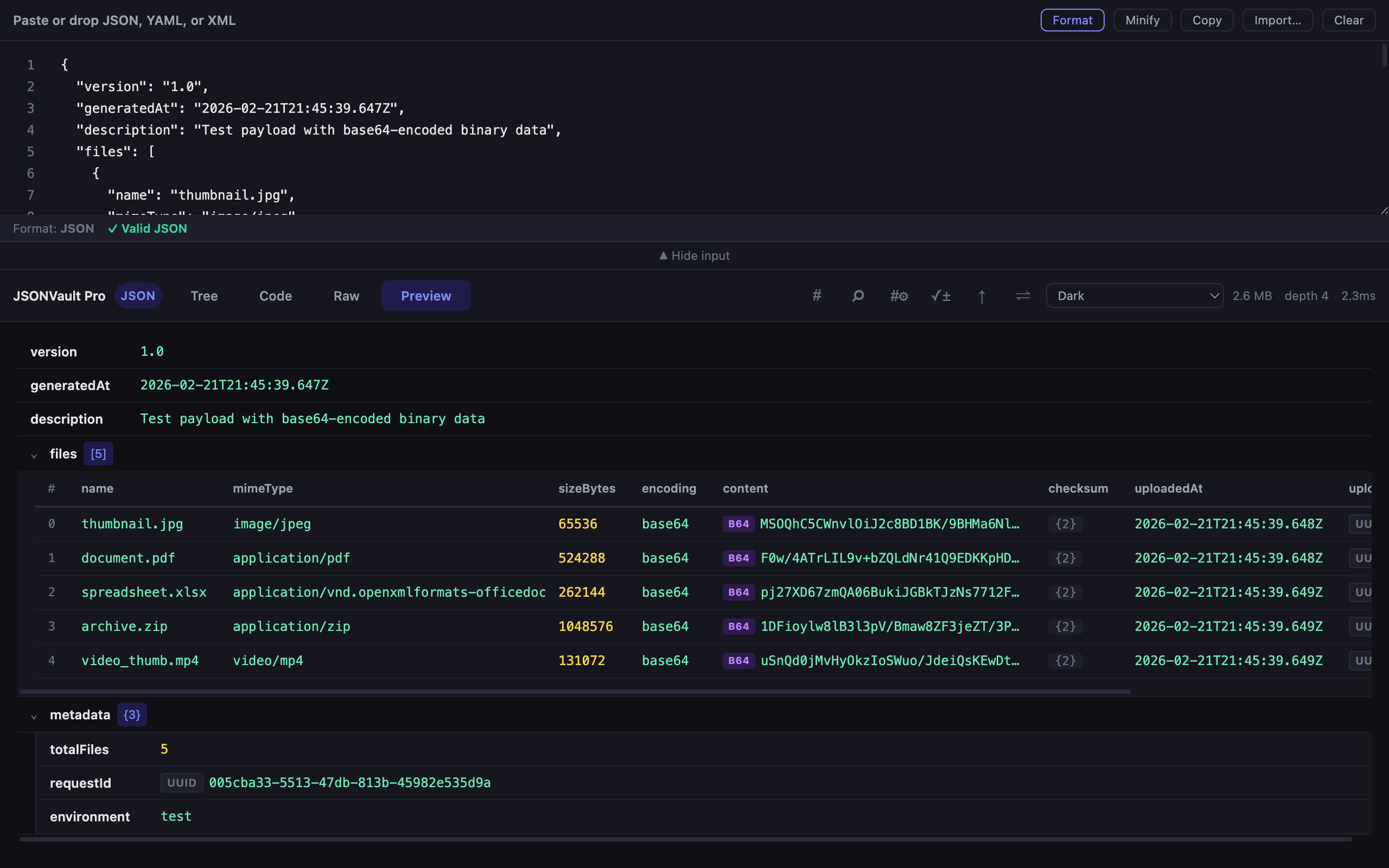Screen dimensions: 1389x868
Task: Click the checkmark plus-minus icon
Action: coord(940,296)
